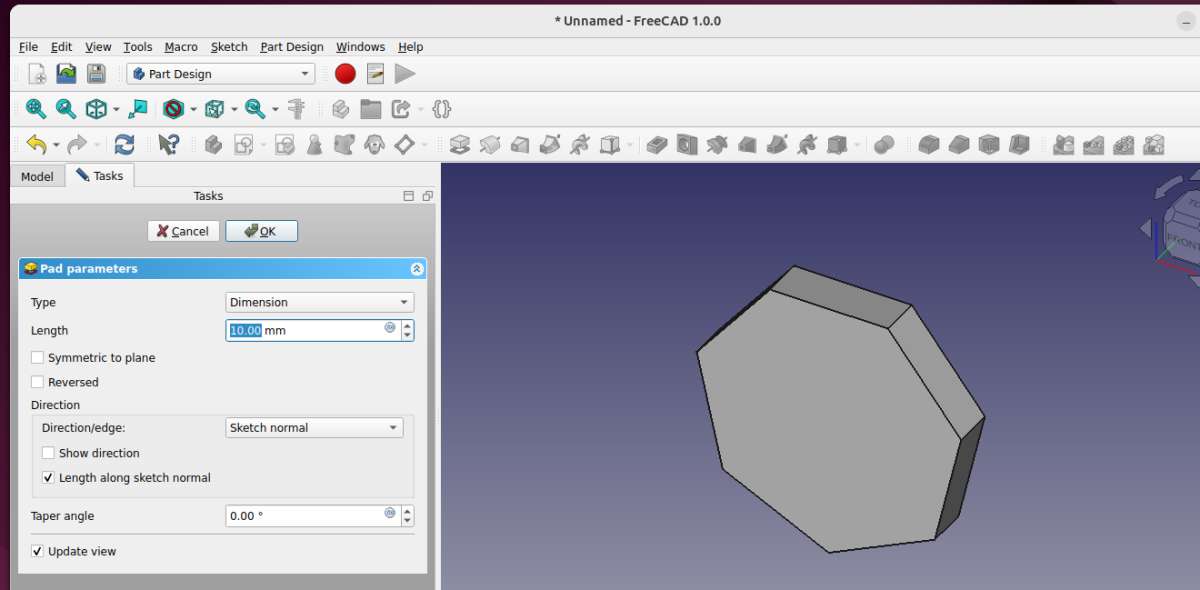Viewport: 1200px width, 590px height.
Task: Open the Sketch menu
Action: [229, 47]
